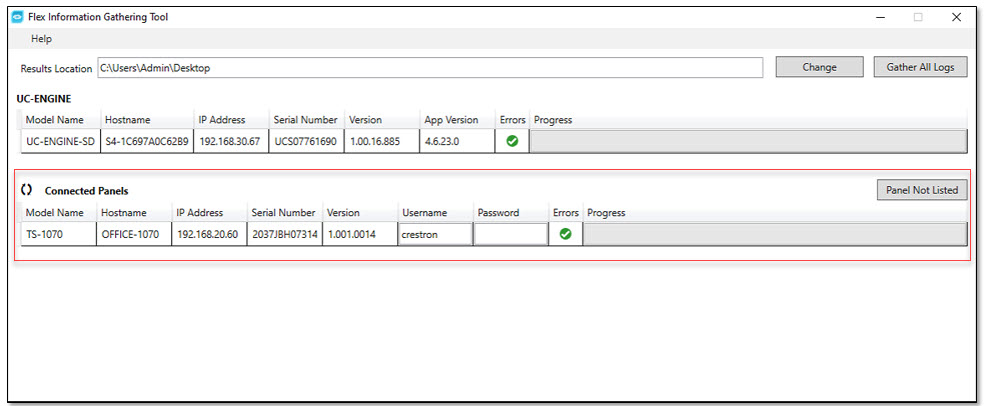
Task: Click the 192.168.30.67 IP address cell
Action: 229,141
